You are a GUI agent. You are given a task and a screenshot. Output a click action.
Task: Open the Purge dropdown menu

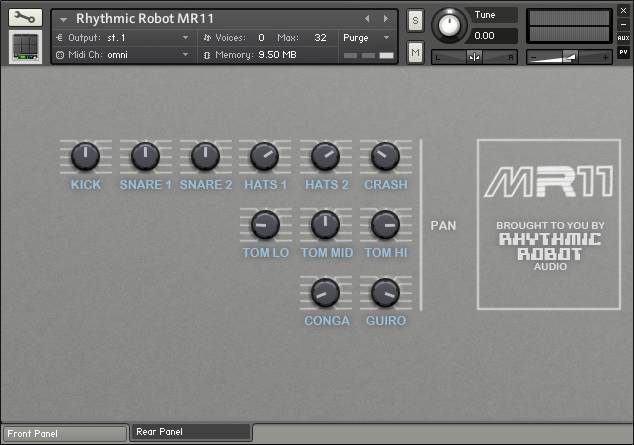pos(366,38)
